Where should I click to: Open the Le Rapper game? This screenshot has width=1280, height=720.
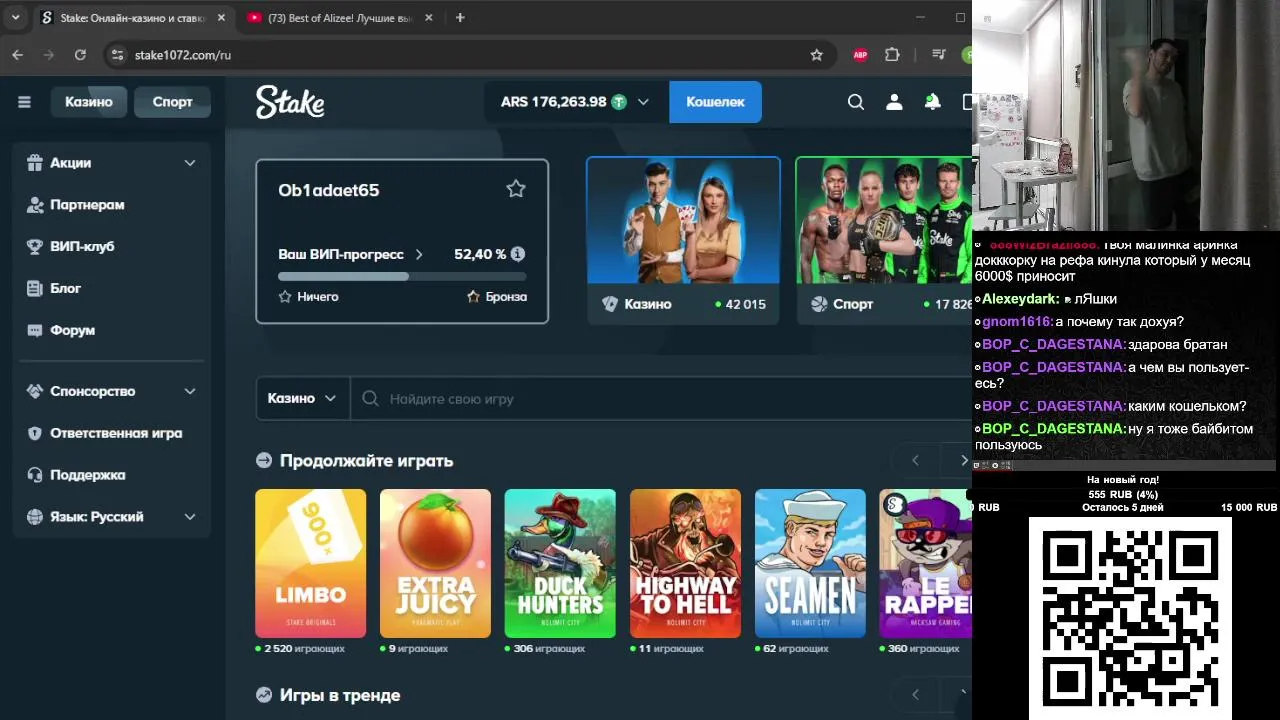pyautogui.click(x=925, y=563)
